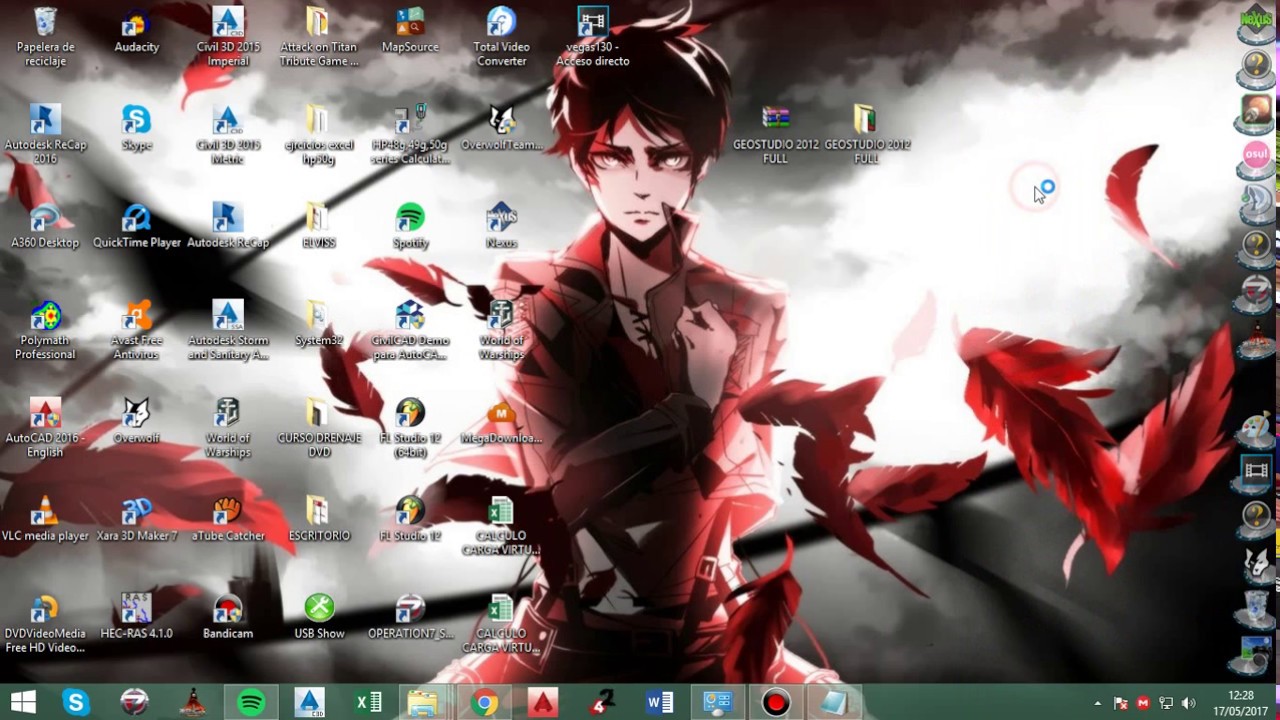
Task: Launch Google Chrome from the taskbar
Action: [x=485, y=702]
